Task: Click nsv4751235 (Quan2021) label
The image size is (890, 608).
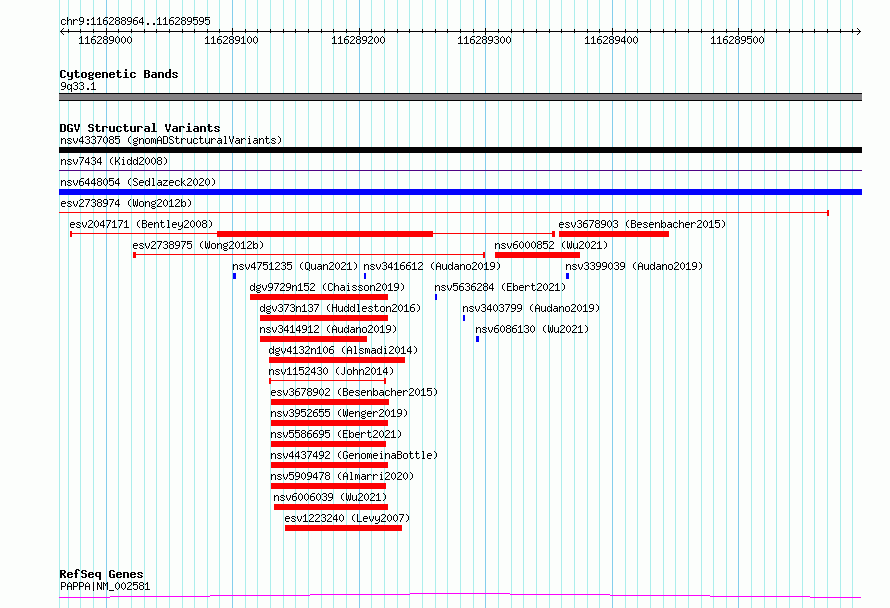Action: (x=295, y=266)
